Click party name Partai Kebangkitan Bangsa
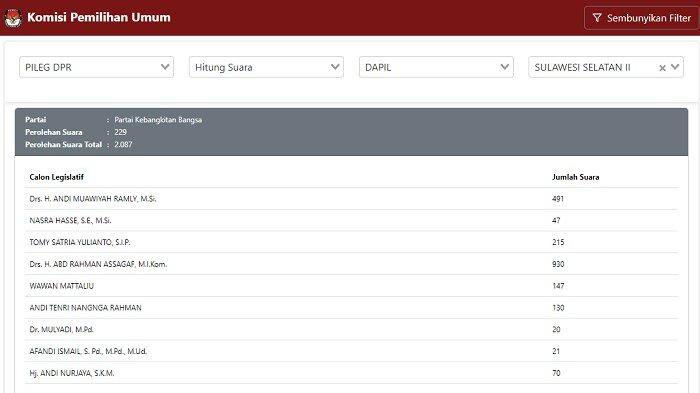The height and width of the screenshot is (393, 700). pyautogui.click(x=158, y=120)
